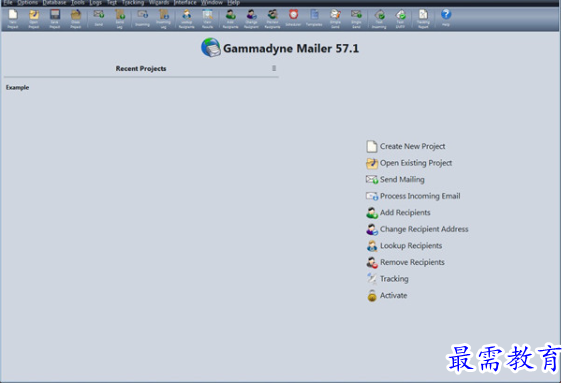Click the Lookup Recipients link in list
Screen dimensions: 570x390
(x=404, y=246)
